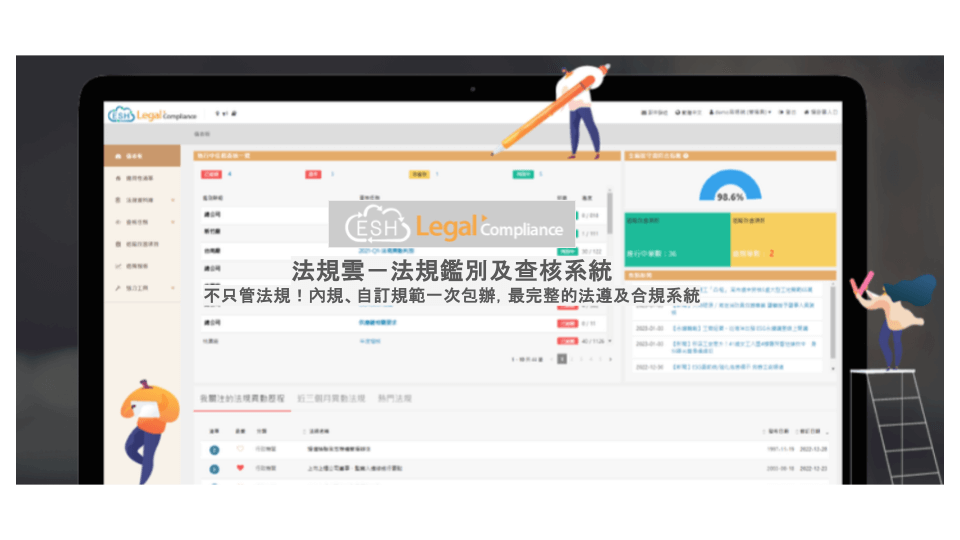This screenshot has height=540, width=960.
Task: Open the demo user account dropdown
Action: click(x=740, y=113)
